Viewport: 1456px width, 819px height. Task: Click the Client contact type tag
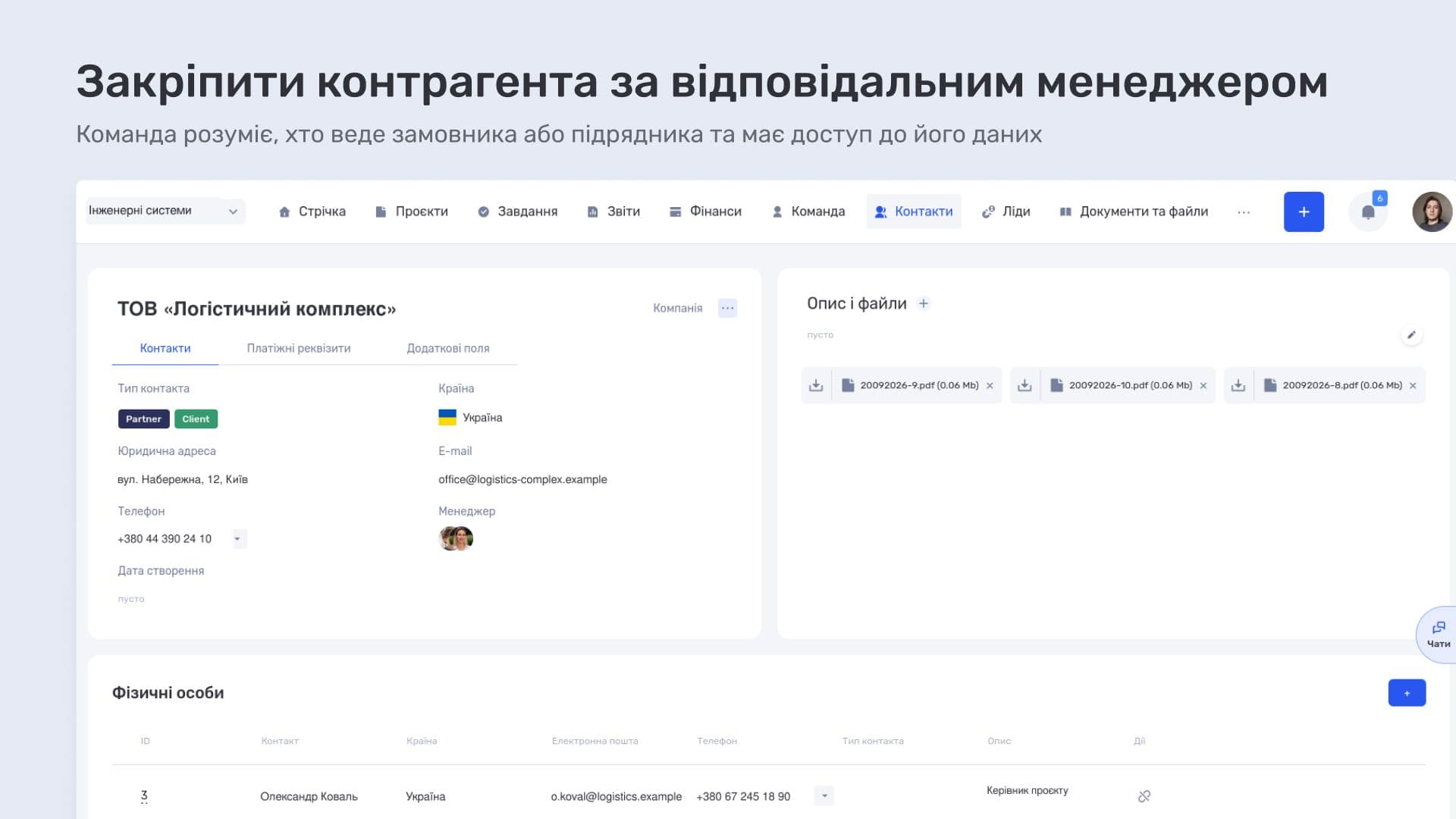196,419
